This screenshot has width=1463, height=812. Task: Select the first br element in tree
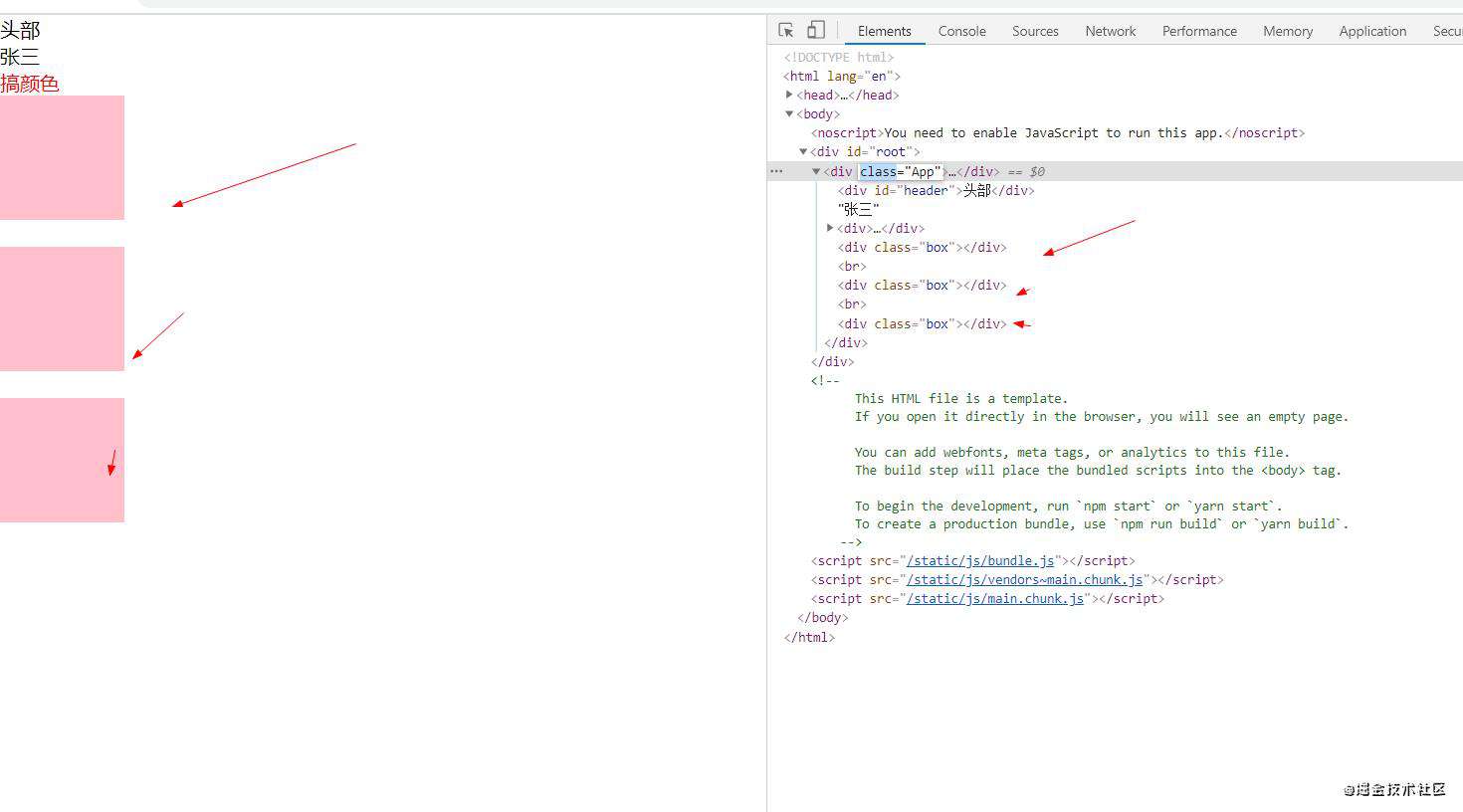(x=852, y=266)
